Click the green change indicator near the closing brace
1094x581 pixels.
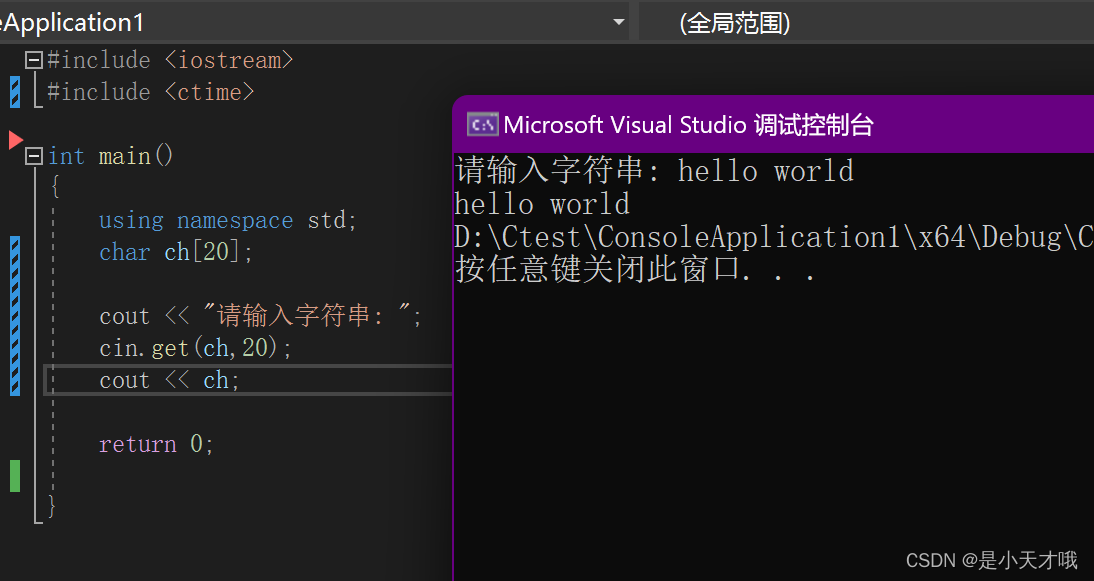coord(13,478)
